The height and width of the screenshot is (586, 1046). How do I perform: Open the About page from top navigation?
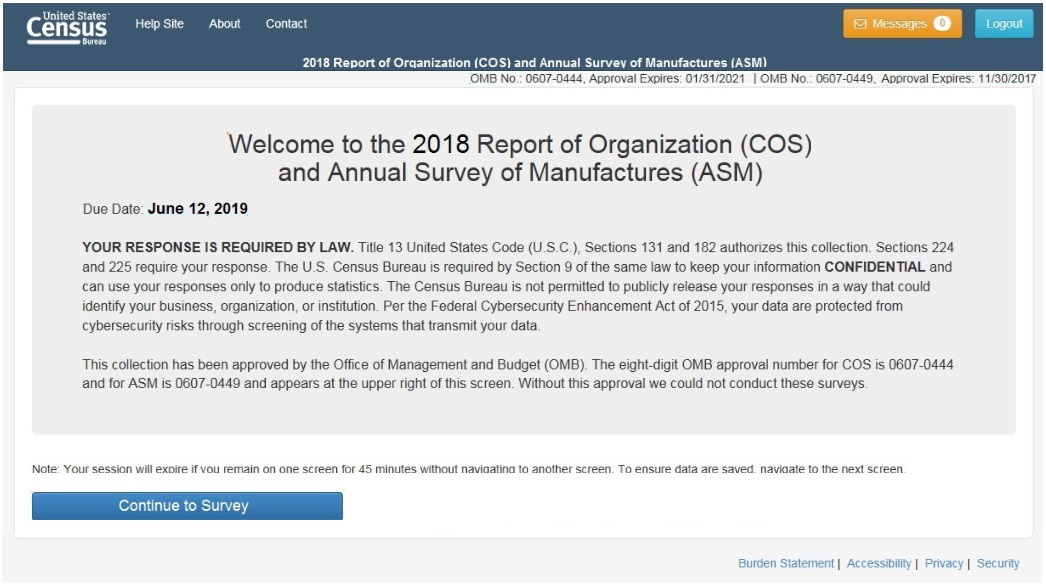(224, 24)
